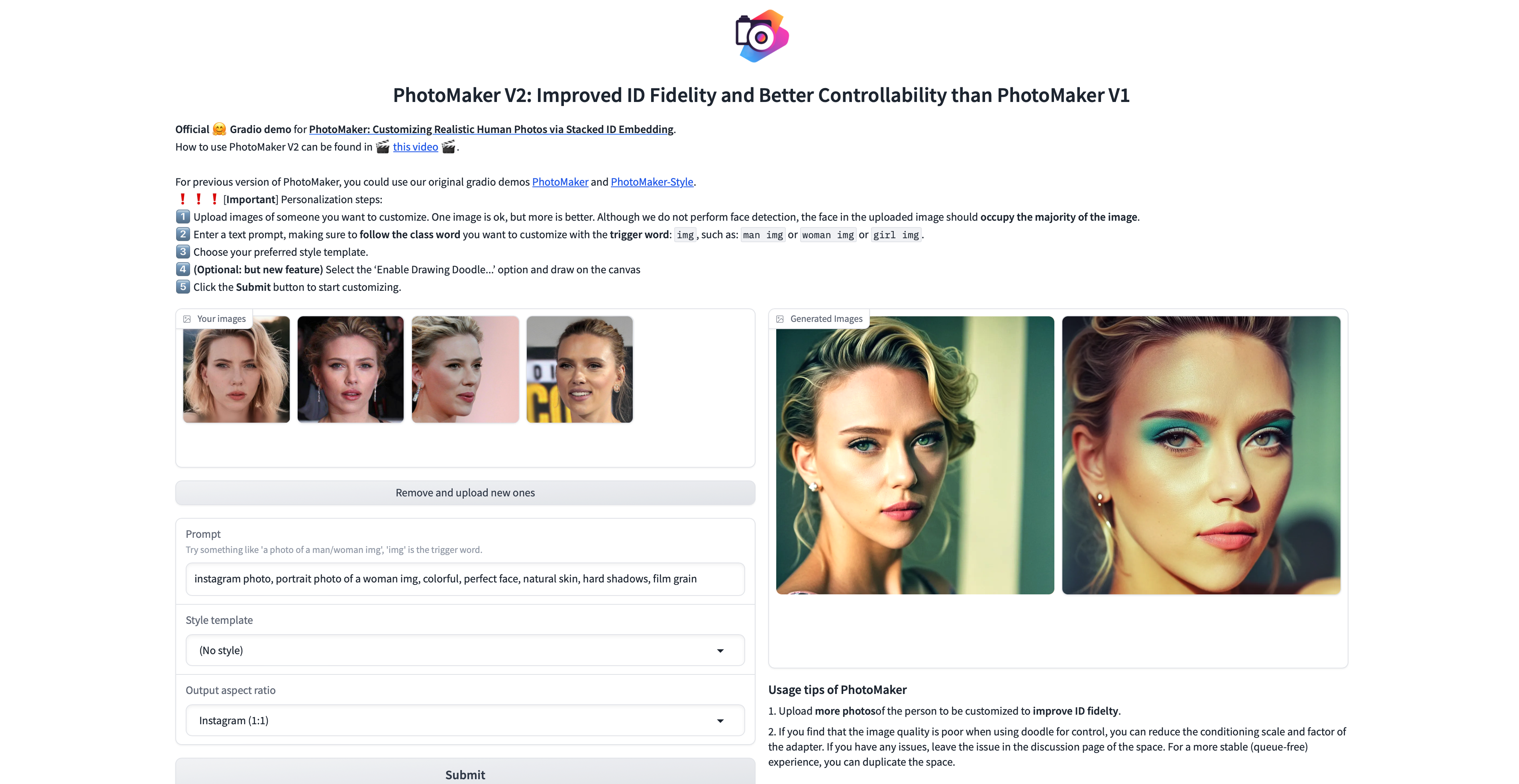Screen dimensions: 1519x784
Task: Click the PhotoMaker camera logo
Action: point(761,36)
